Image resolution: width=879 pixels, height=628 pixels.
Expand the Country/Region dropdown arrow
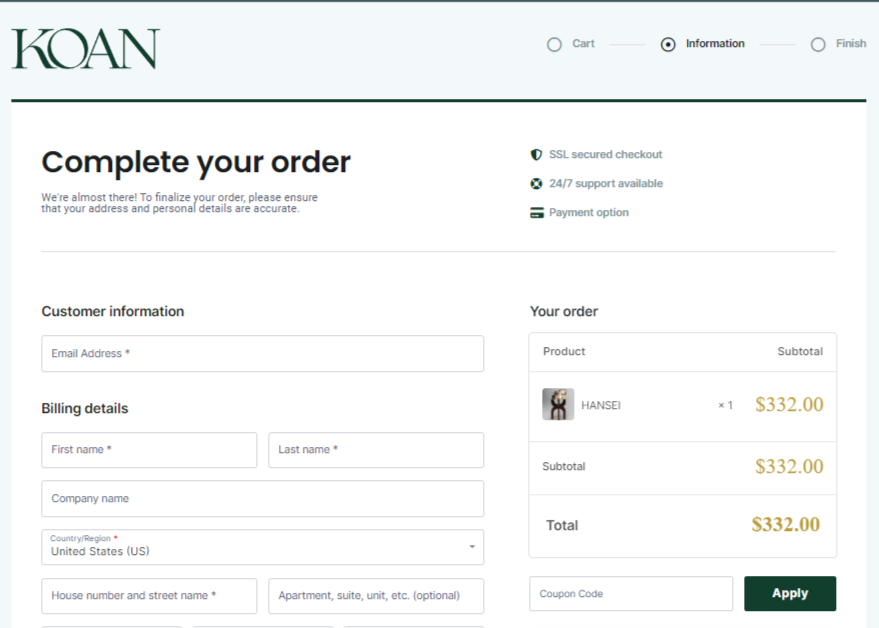point(472,547)
